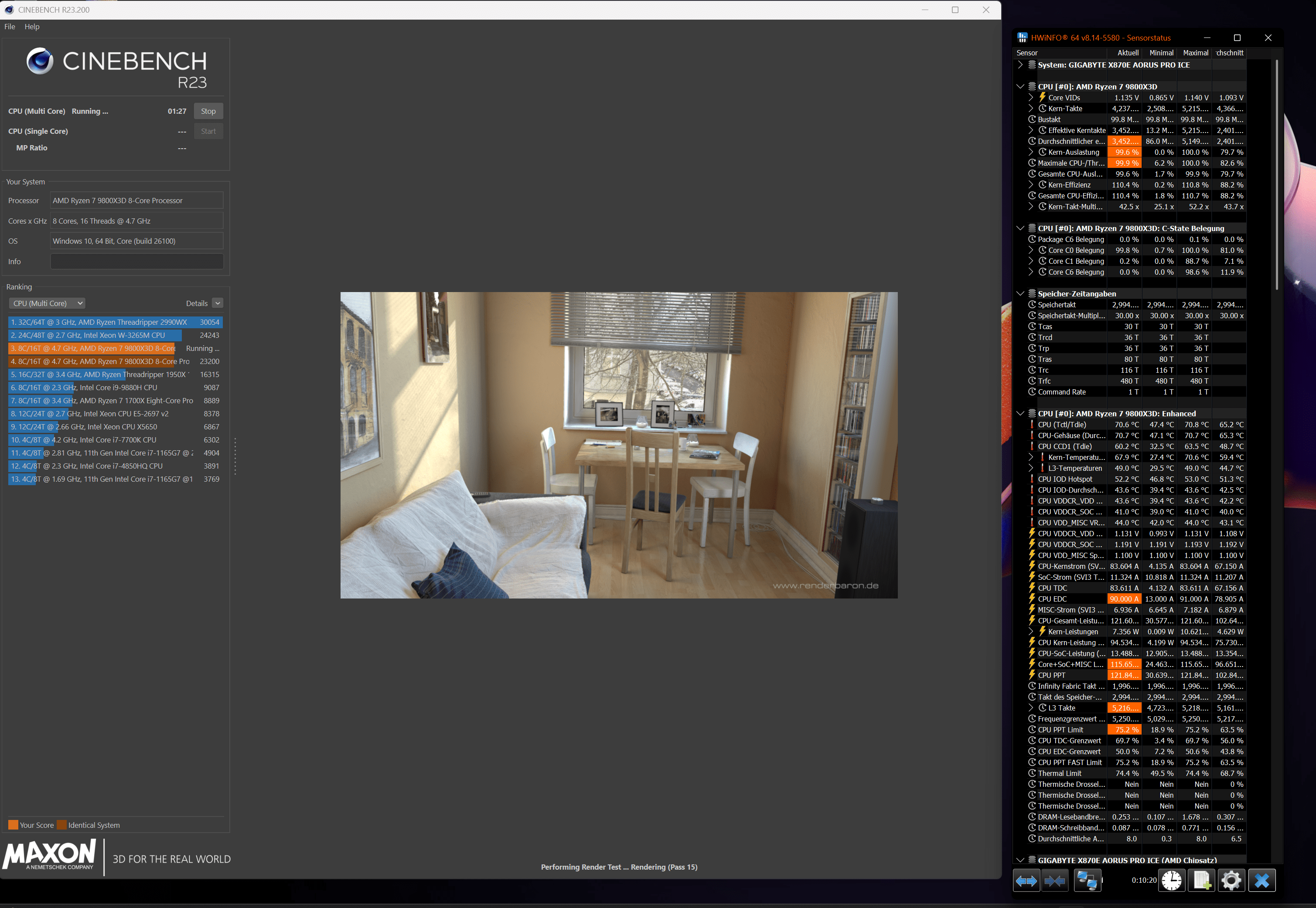
Task: Click clock icon beside Package C6 Belegung
Action: click(x=1032, y=239)
